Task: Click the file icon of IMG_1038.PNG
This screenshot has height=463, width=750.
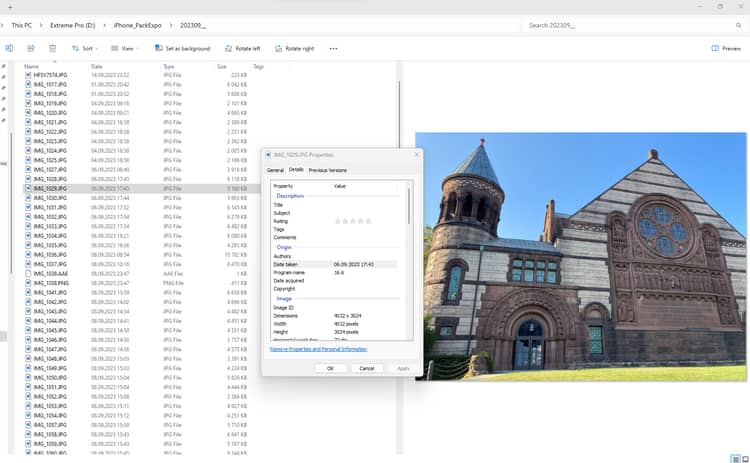Action: [x=28, y=283]
